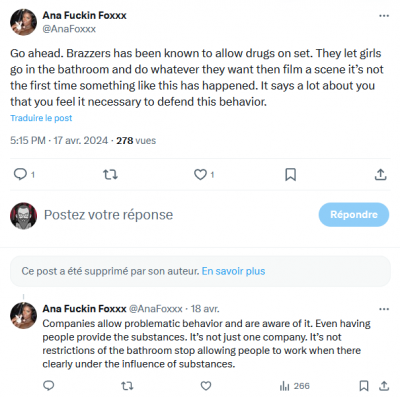Screen dimensions: 400x397
Task: Repost the main tweet using the retweet icon
Action: (x=110, y=174)
